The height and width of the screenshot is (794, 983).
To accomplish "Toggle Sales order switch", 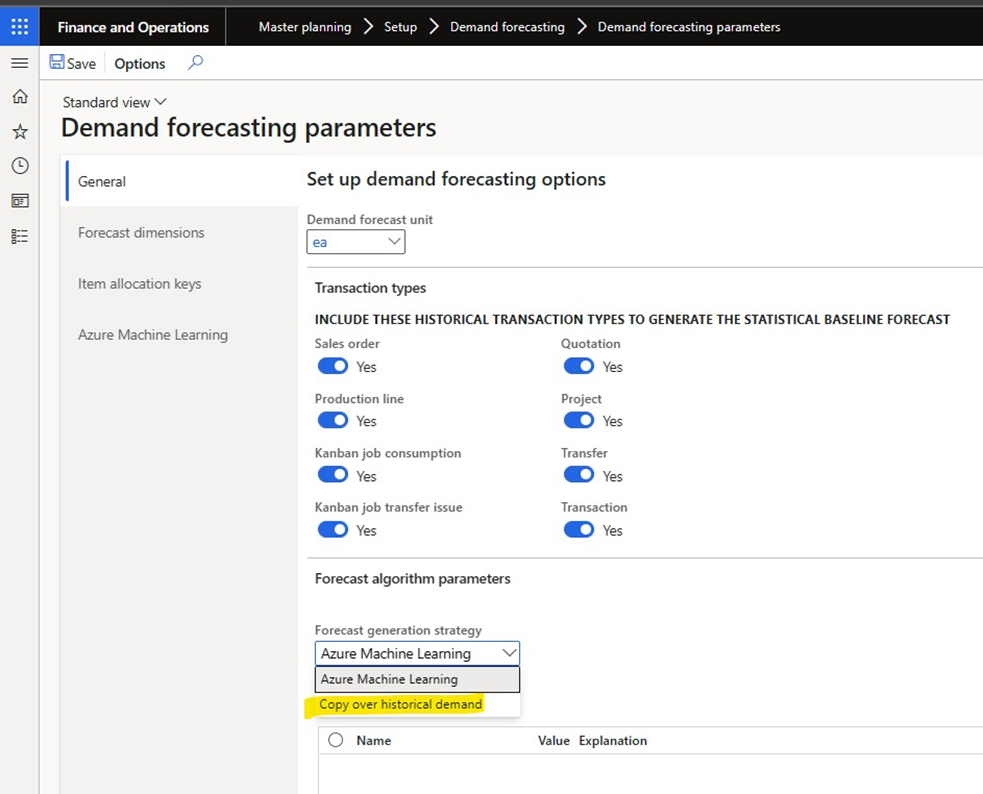I will [333, 366].
